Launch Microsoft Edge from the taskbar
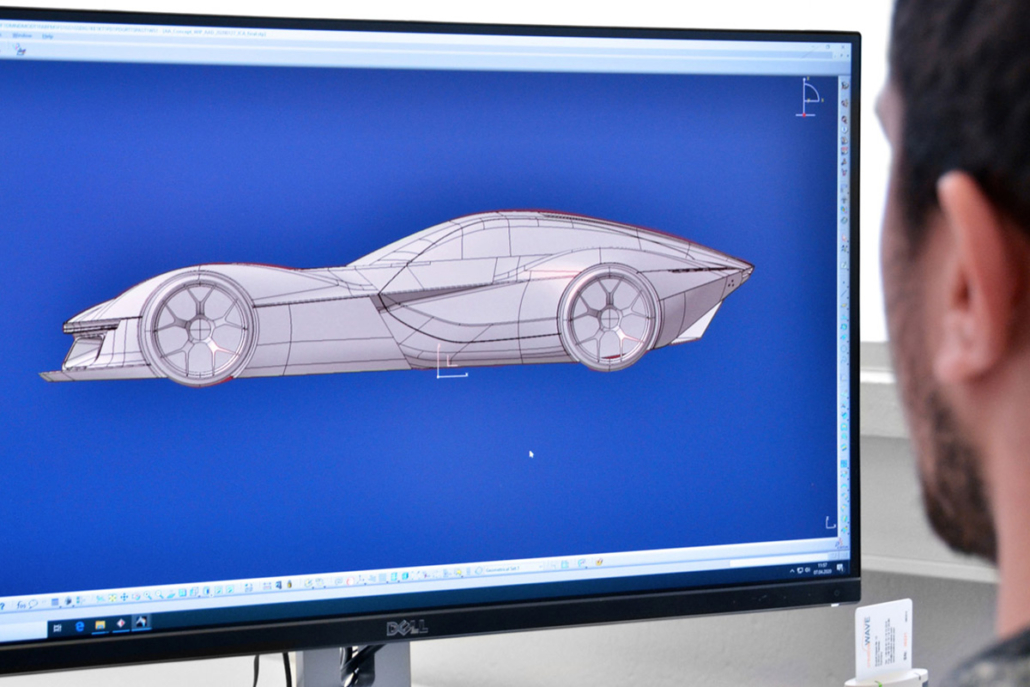The height and width of the screenshot is (687, 1030). (80, 627)
